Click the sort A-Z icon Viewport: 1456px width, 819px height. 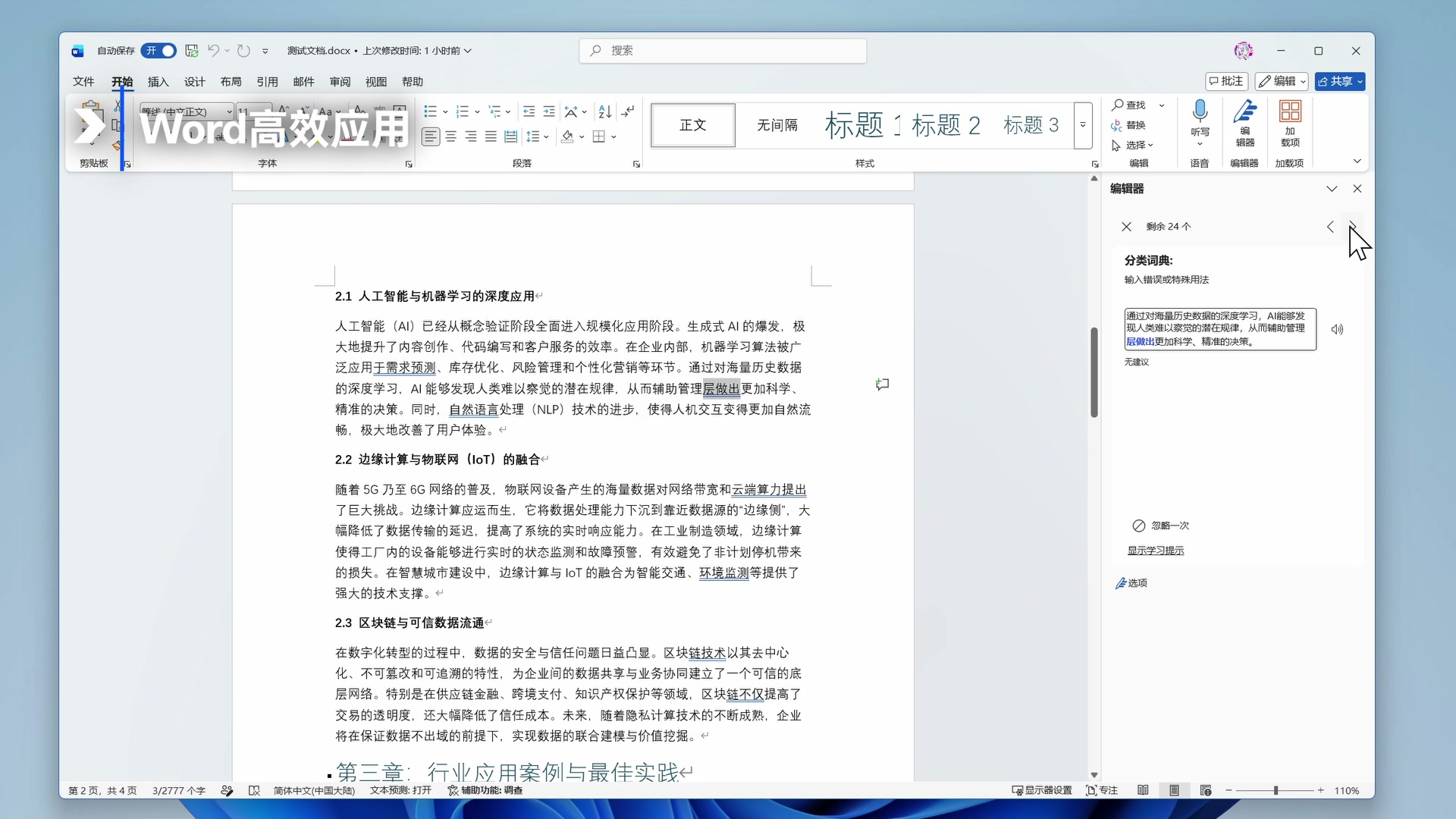pos(605,112)
